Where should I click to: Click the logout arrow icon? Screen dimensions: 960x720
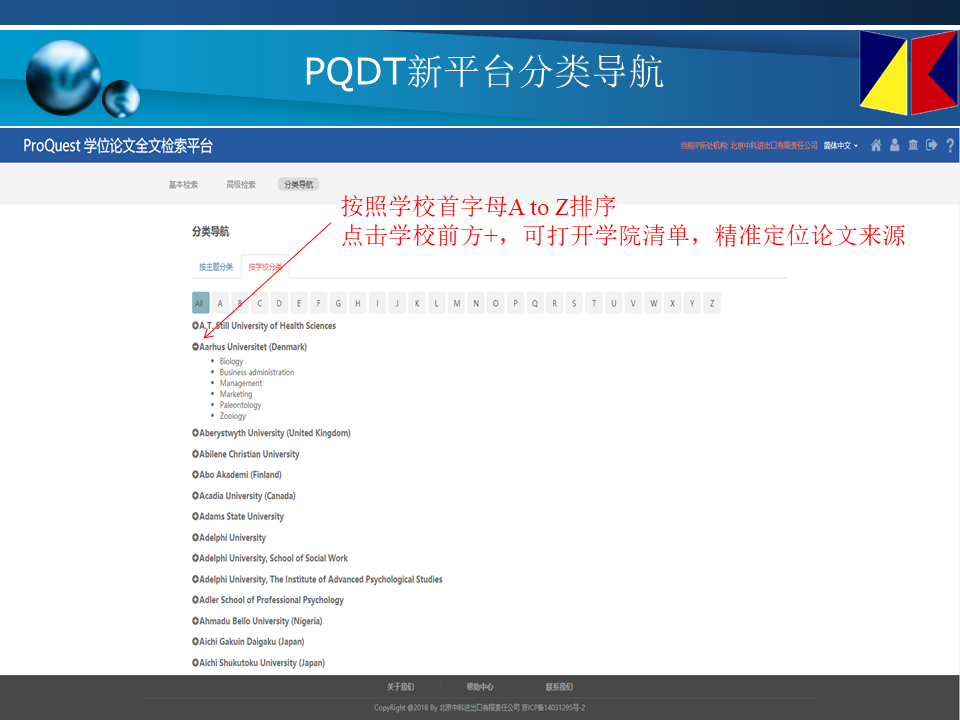(931, 145)
